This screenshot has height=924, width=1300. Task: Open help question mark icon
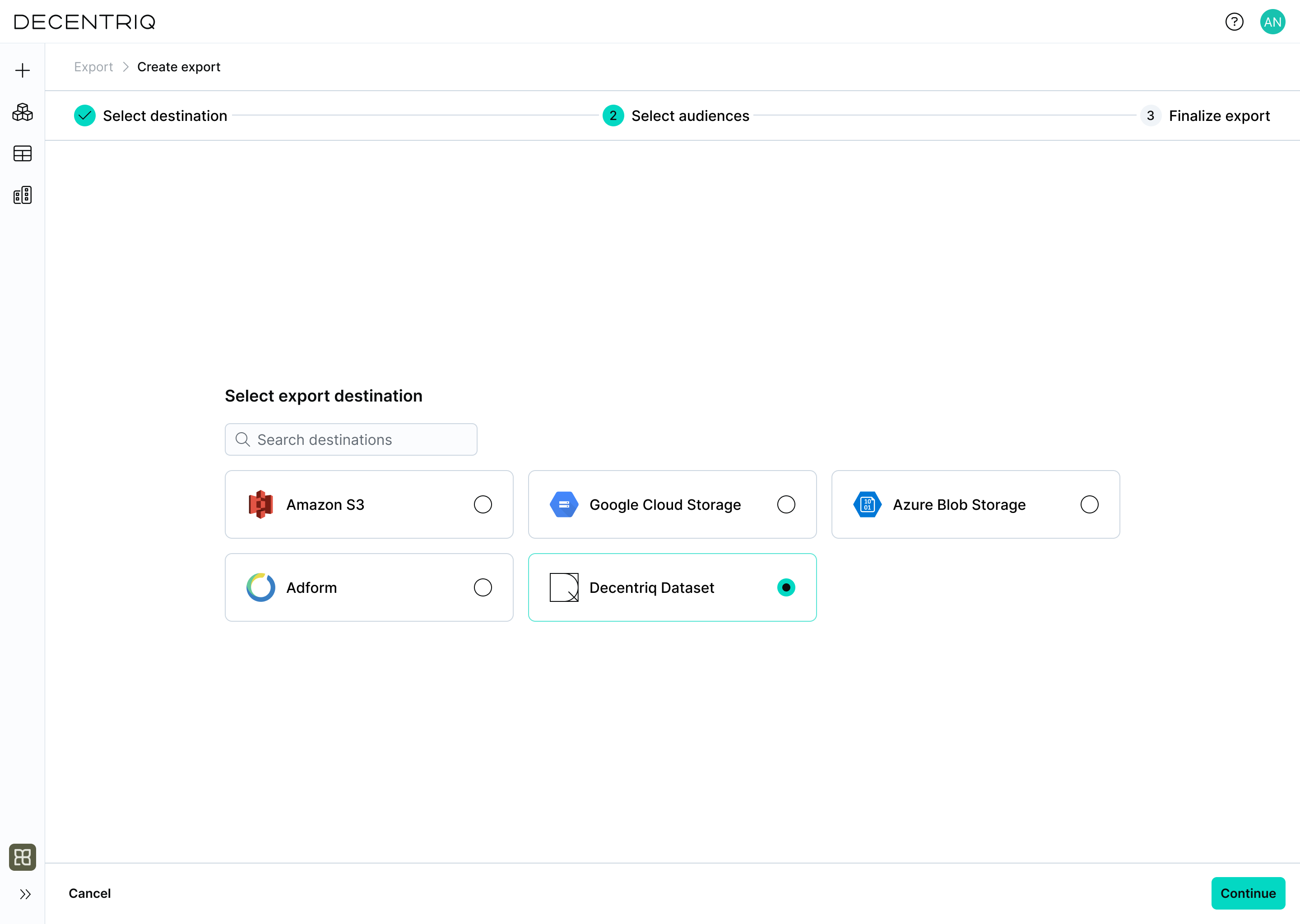coord(1234,22)
